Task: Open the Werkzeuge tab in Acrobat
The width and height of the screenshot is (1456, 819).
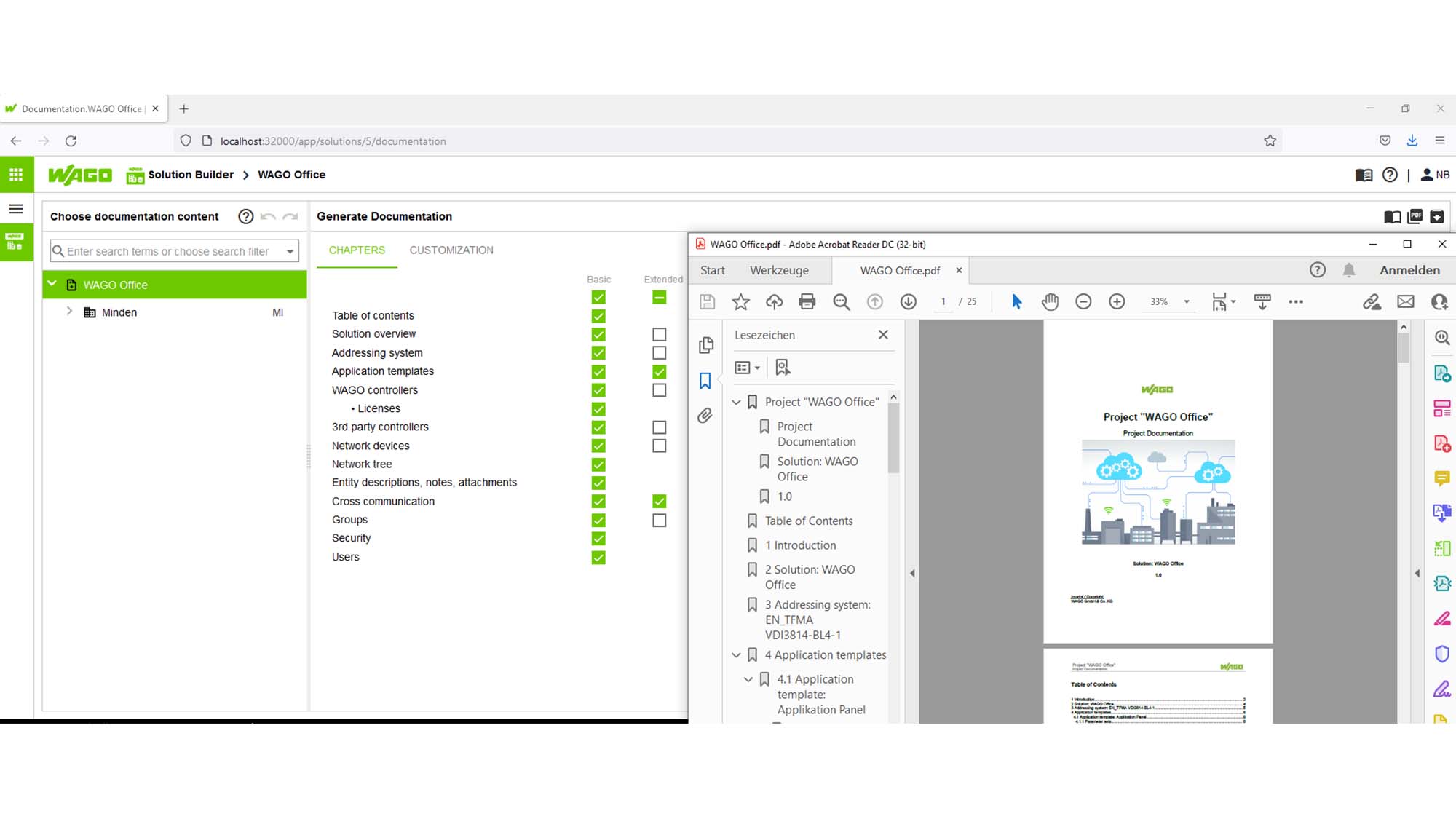Action: tap(779, 271)
